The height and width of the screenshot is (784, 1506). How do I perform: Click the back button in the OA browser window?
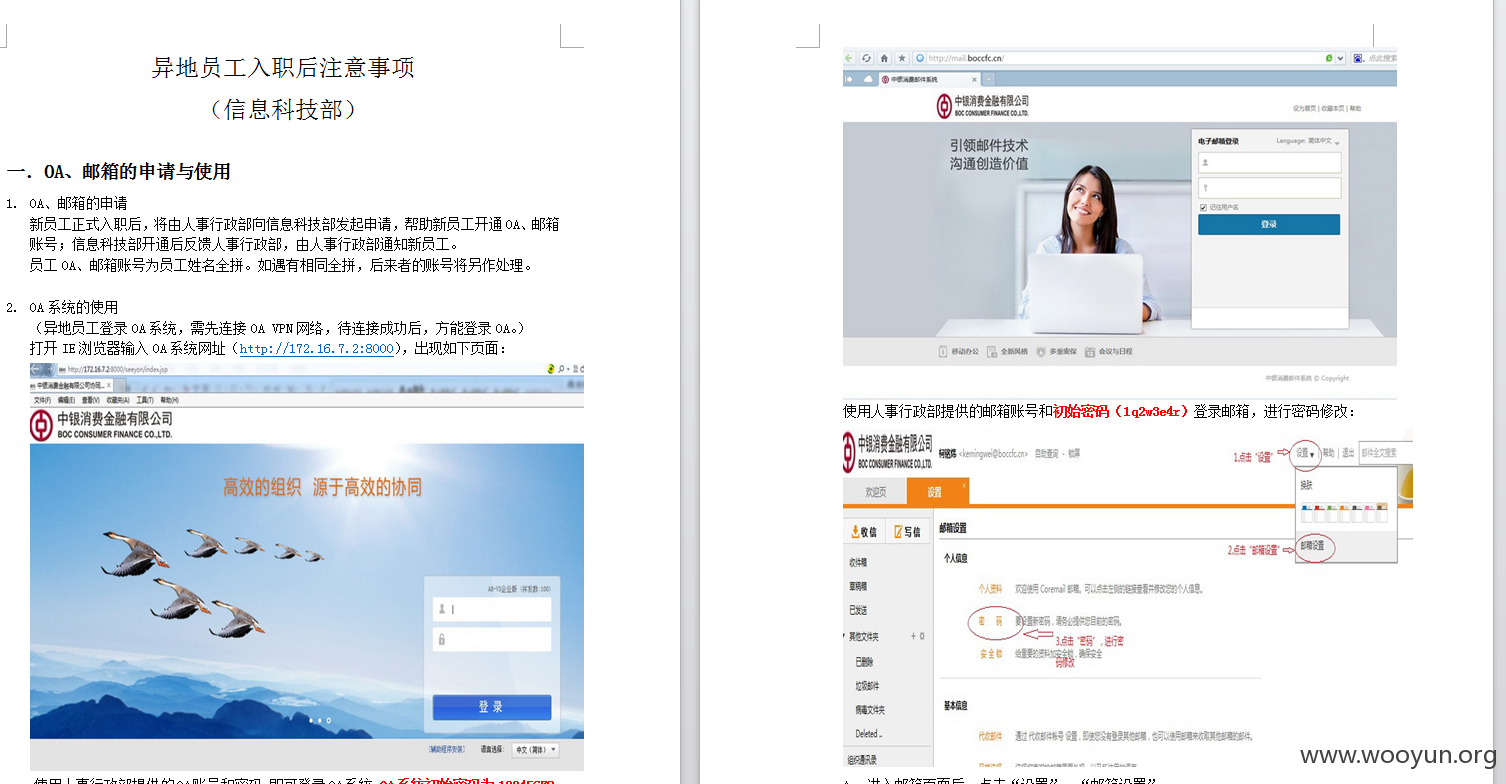click(x=36, y=369)
